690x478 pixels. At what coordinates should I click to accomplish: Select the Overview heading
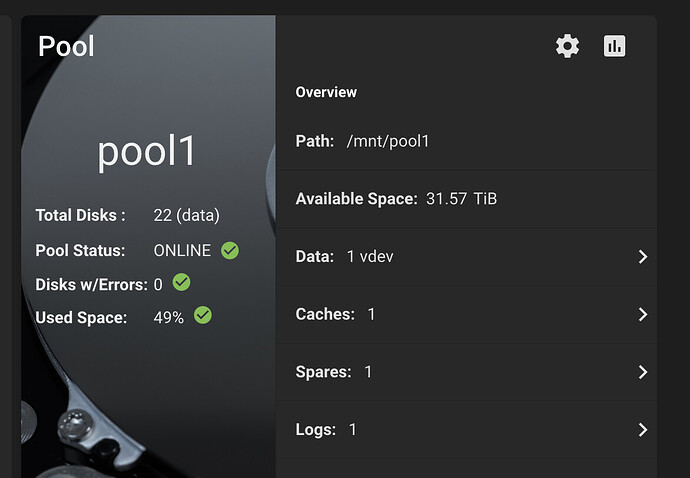tap(326, 92)
